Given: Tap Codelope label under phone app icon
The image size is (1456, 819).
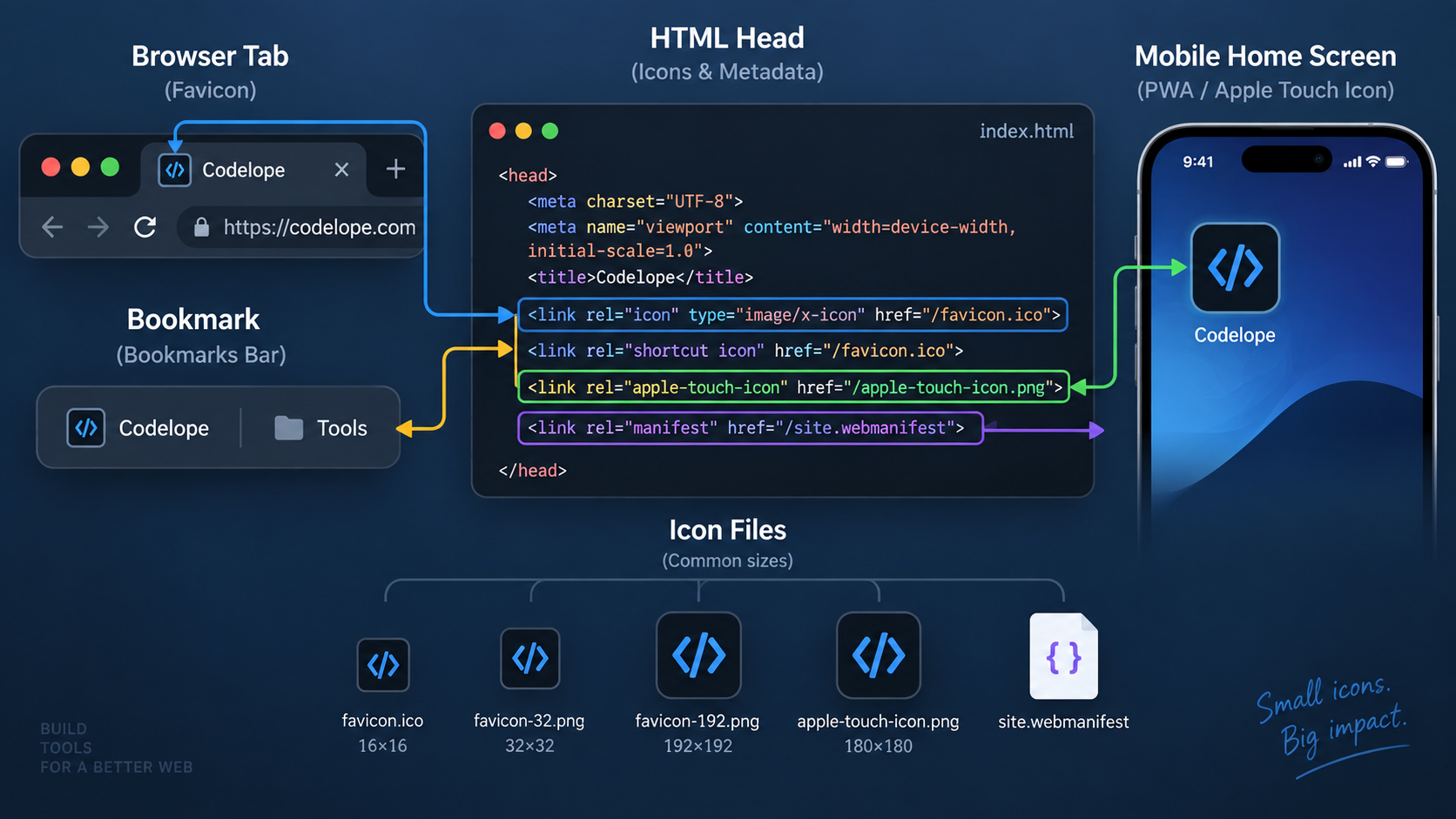Looking at the screenshot, I should [1235, 335].
